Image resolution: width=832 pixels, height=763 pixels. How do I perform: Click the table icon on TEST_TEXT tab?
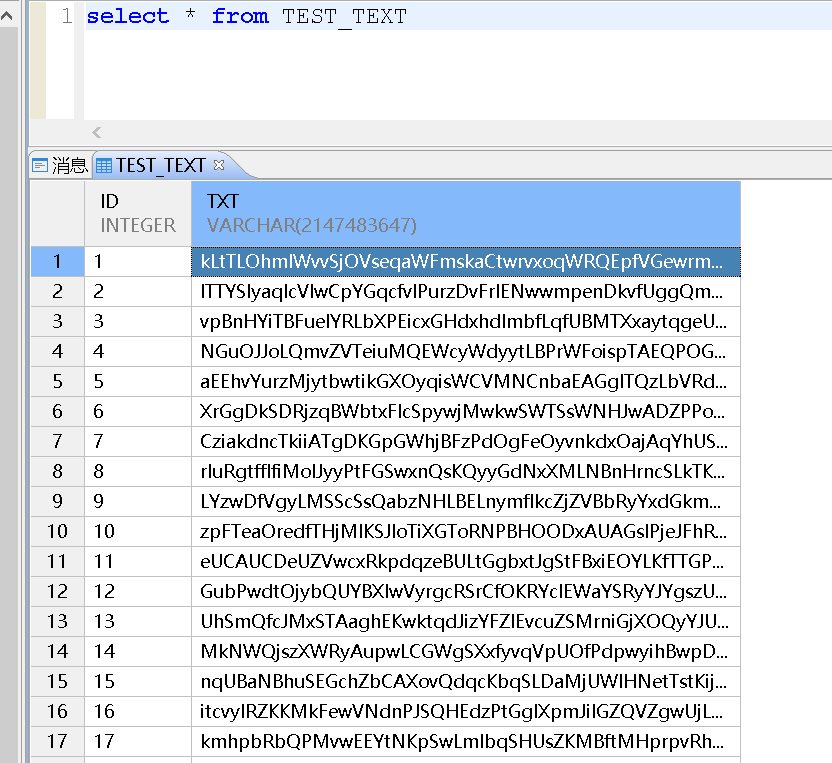point(104,166)
